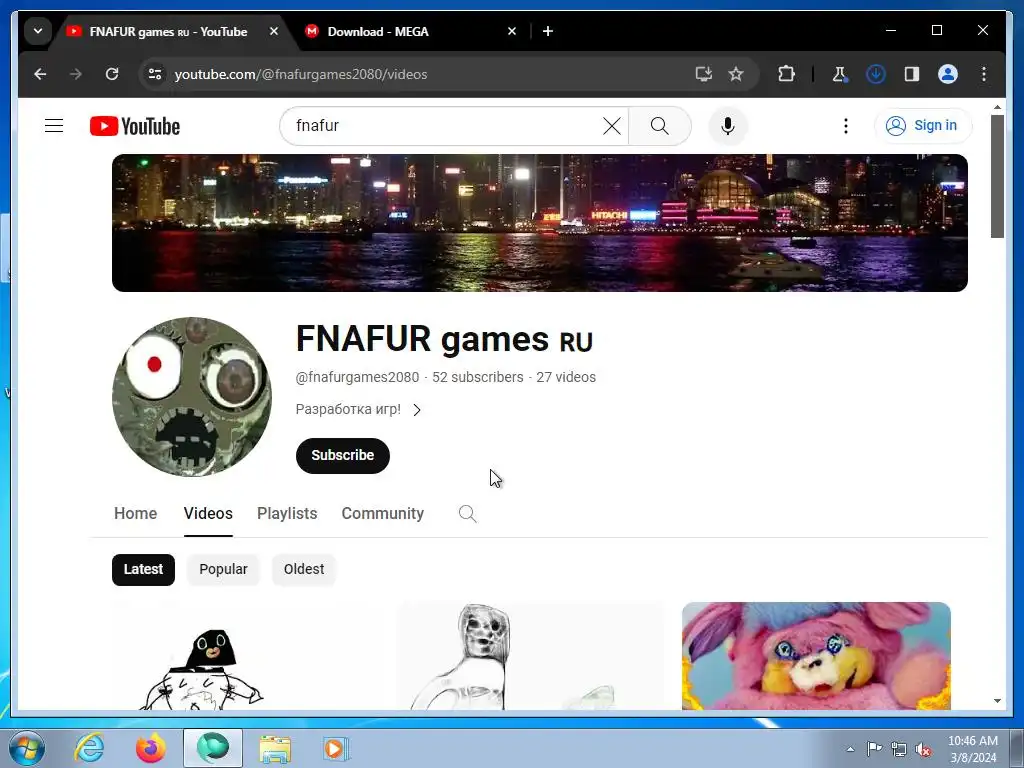The height and width of the screenshot is (768, 1024).
Task: Select the Videos tab
Action: [208, 513]
